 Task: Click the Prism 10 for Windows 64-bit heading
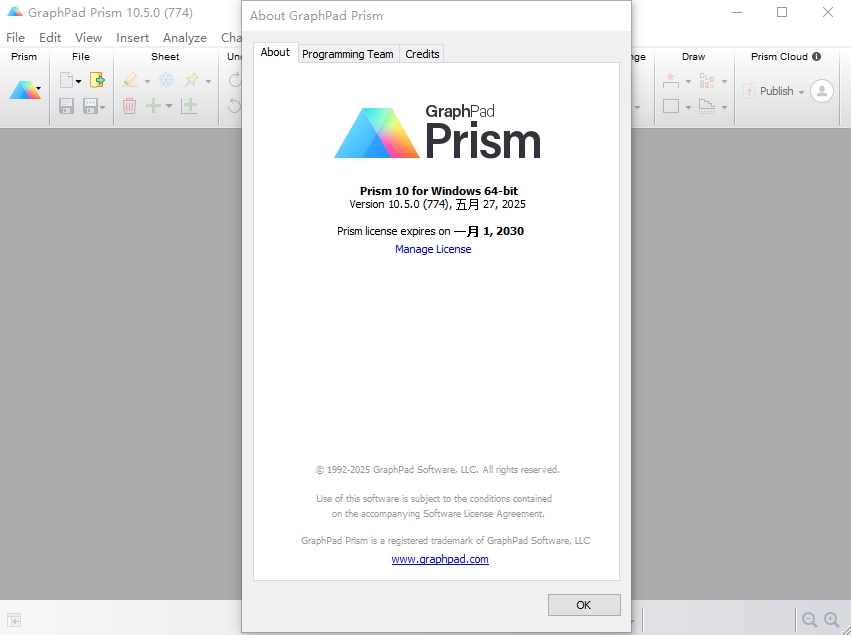pos(439,190)
